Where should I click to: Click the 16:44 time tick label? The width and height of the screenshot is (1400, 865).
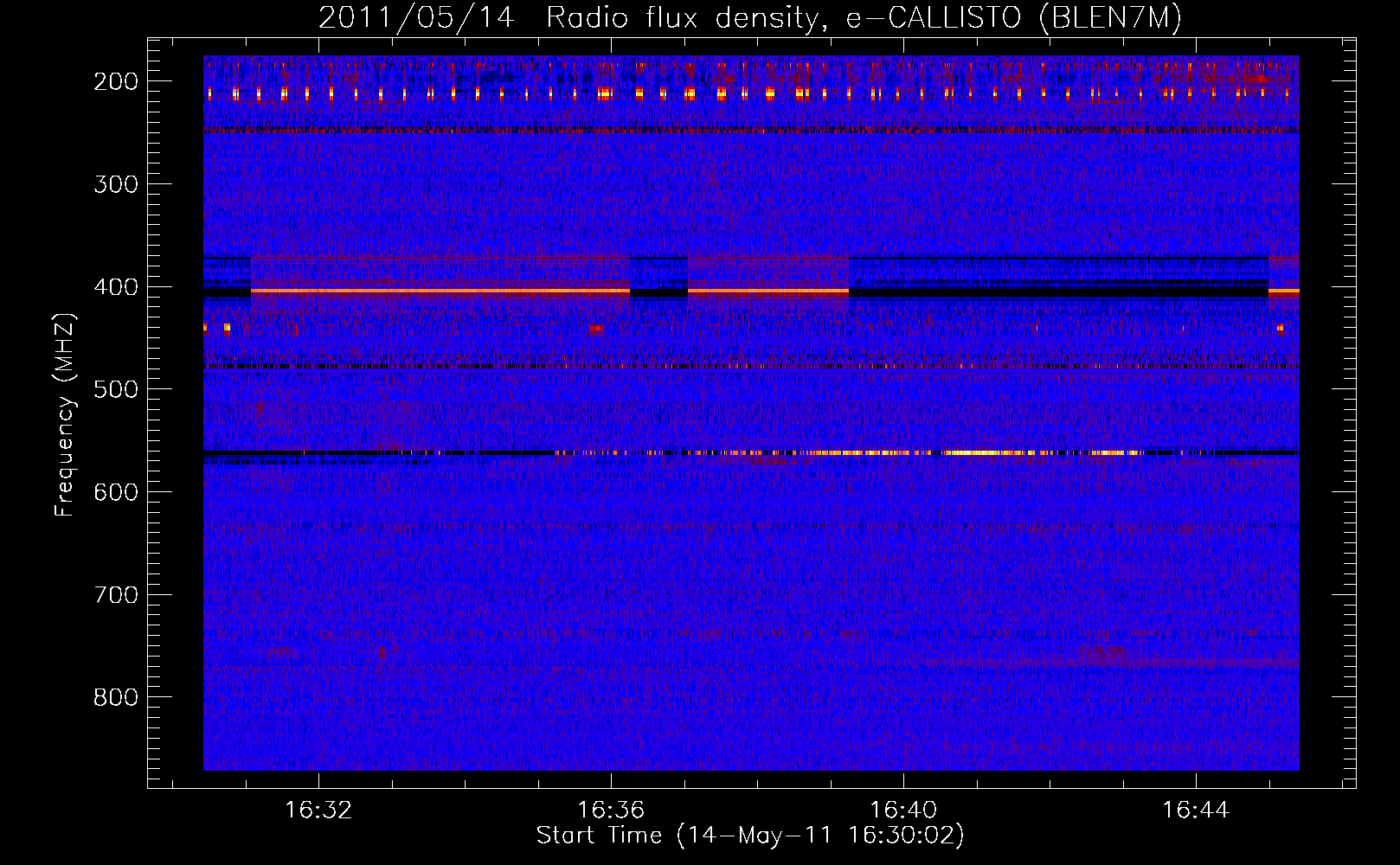coord(1196,811)
